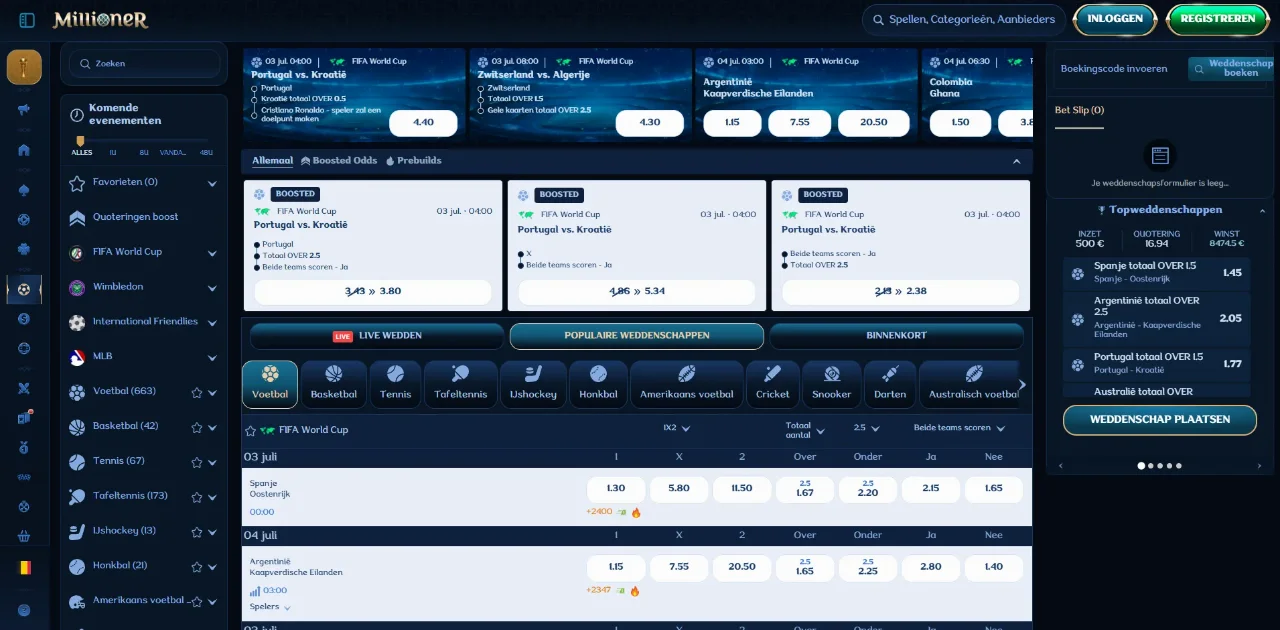Expand the MLB sidebar section
The height and width of the screenshot is (630, 1280).
pyautogui.click(x=212, y=358)
